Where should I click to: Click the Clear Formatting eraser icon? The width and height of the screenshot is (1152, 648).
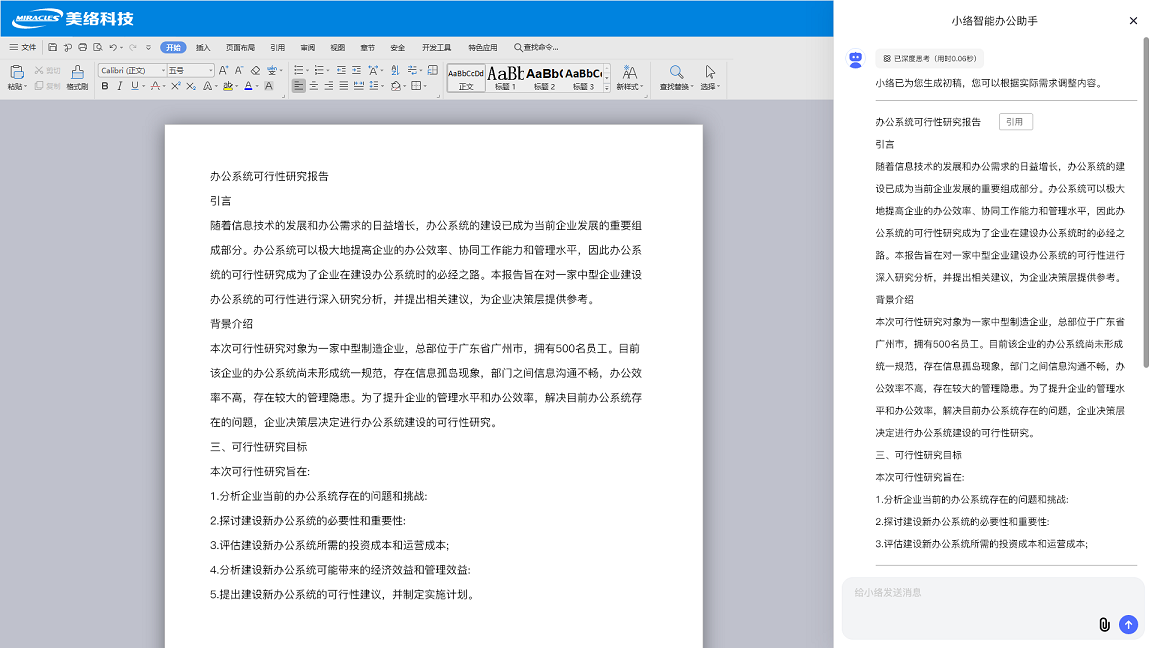coord(255,70)
